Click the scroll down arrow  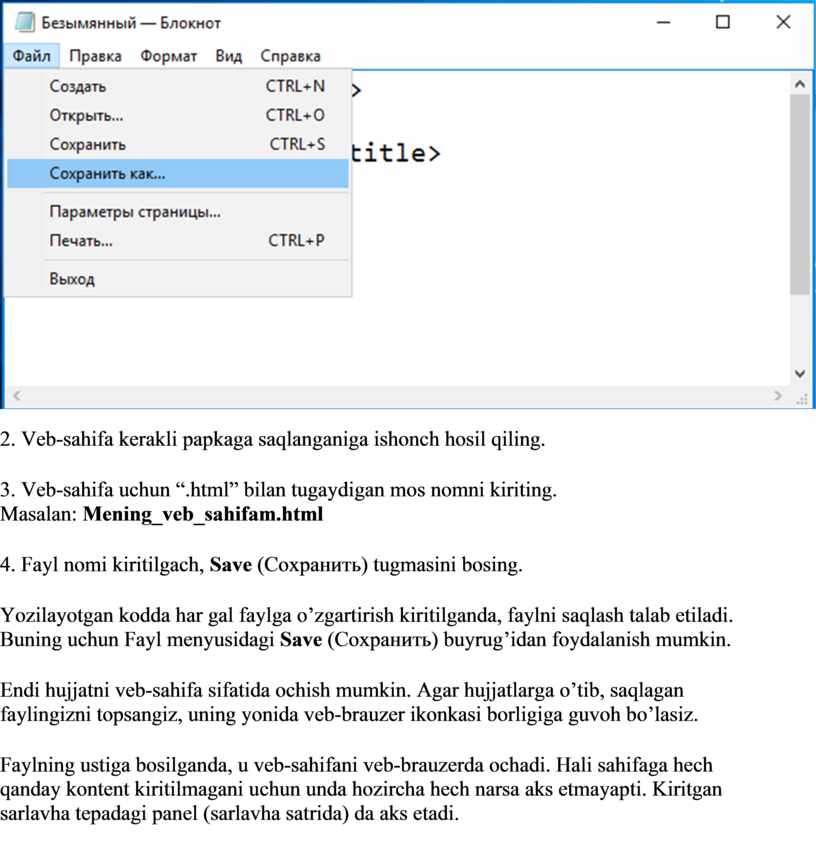[x=801, y=372]
